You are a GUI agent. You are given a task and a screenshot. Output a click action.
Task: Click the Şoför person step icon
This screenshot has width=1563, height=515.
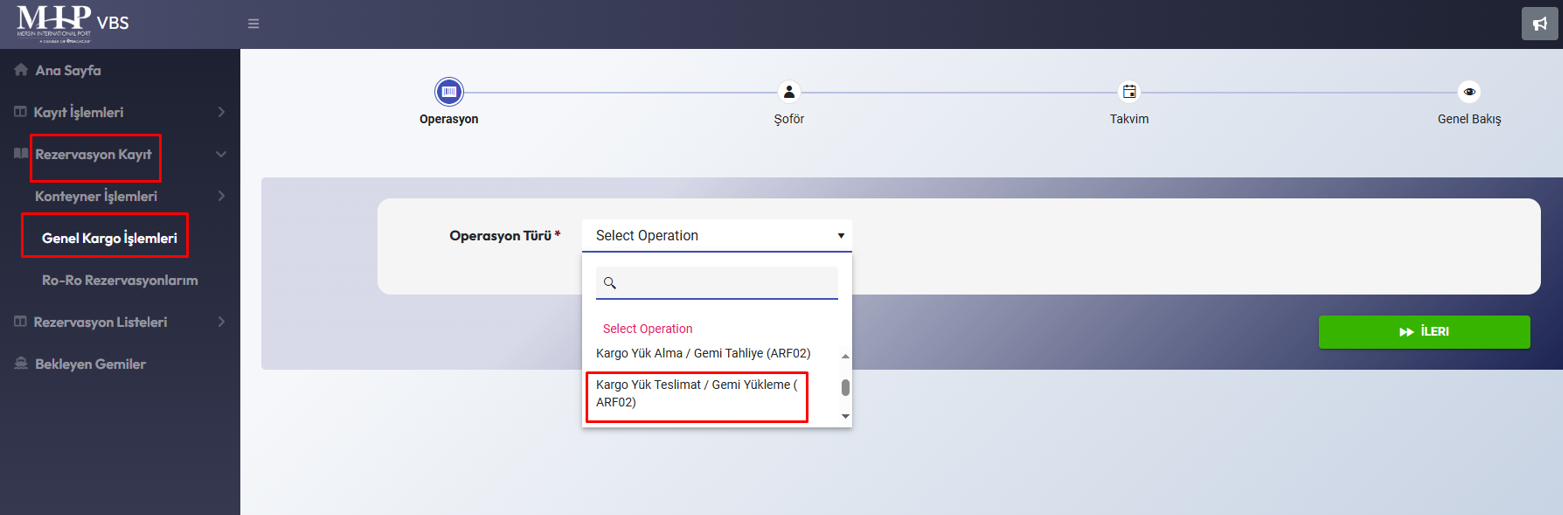click(789, 92)
